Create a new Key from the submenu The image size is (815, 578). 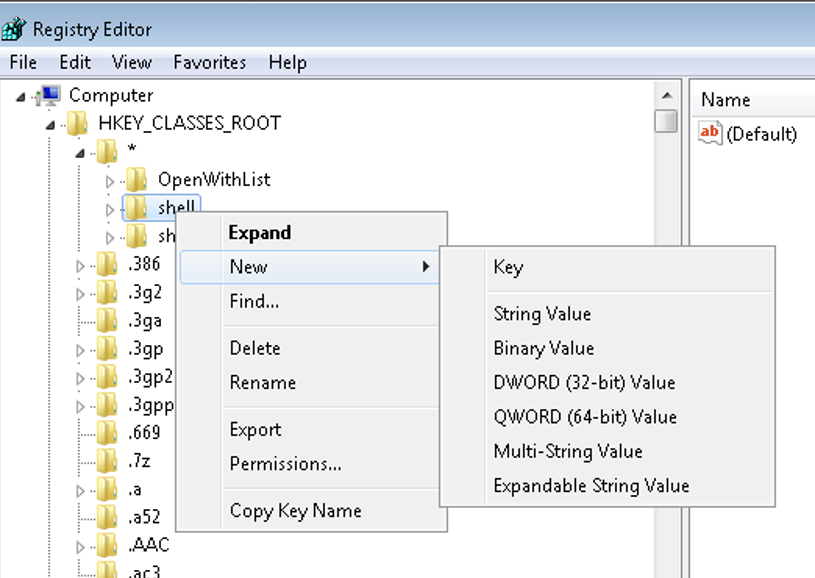coord(607,267)
